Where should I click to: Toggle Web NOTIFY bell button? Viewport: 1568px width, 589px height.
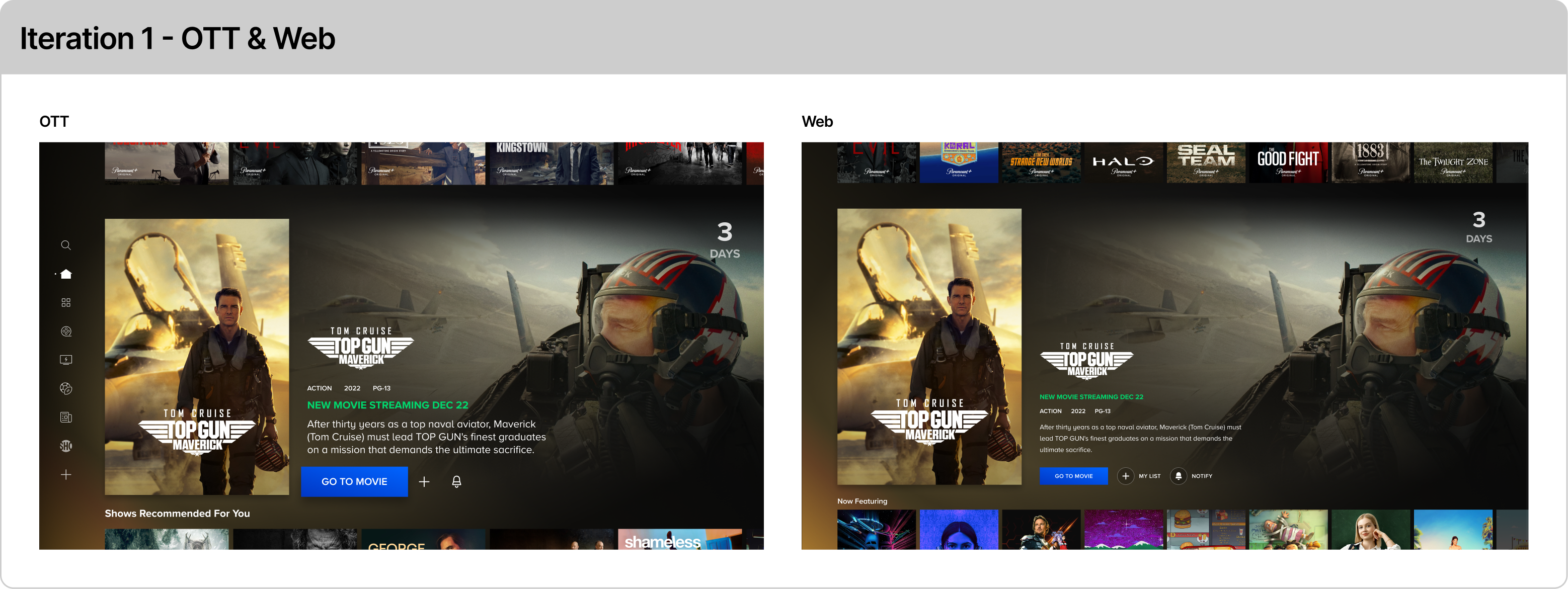(x=1179, y=476)
